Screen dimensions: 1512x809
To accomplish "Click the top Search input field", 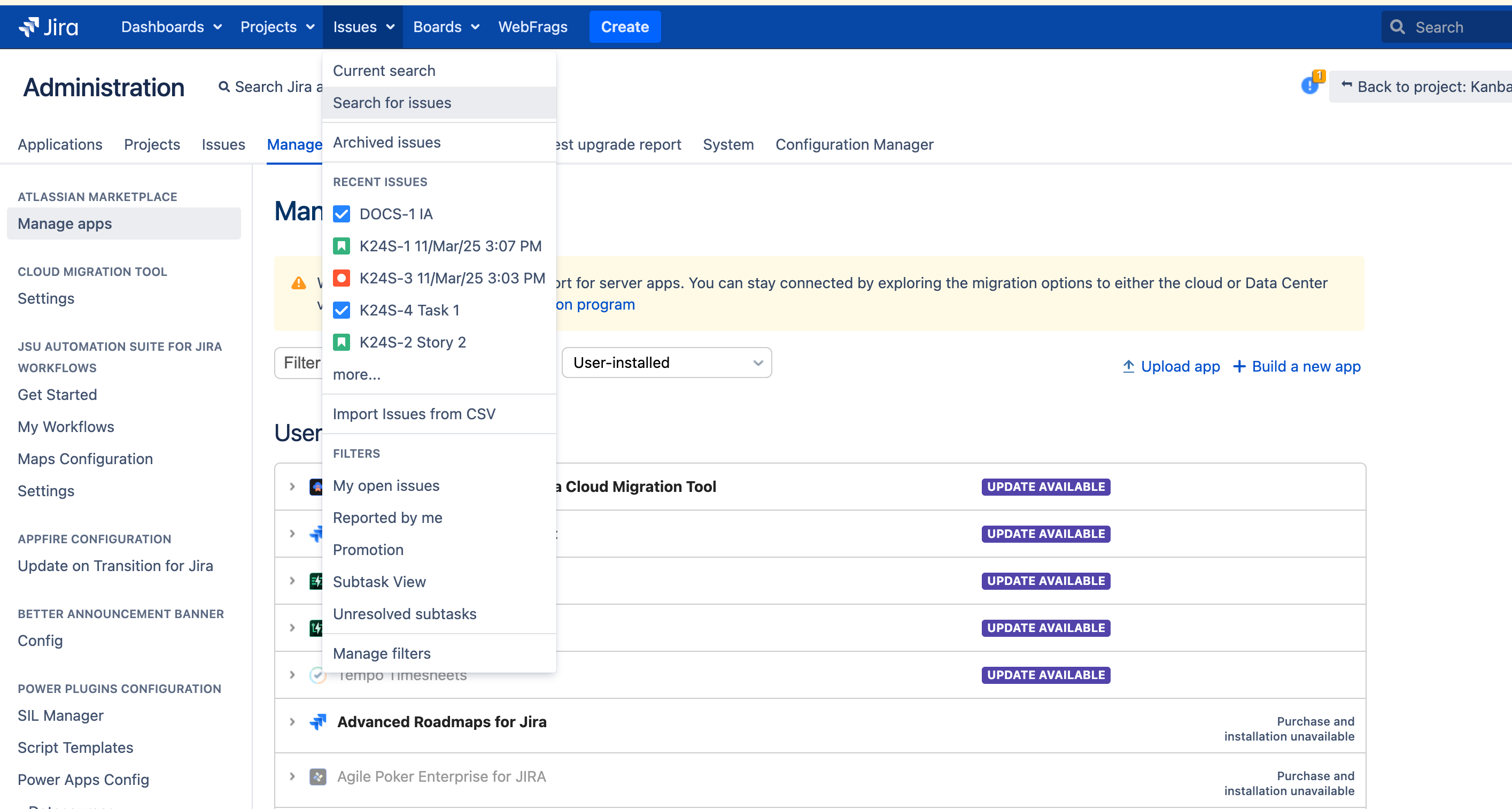I will tap(1446, 27).
